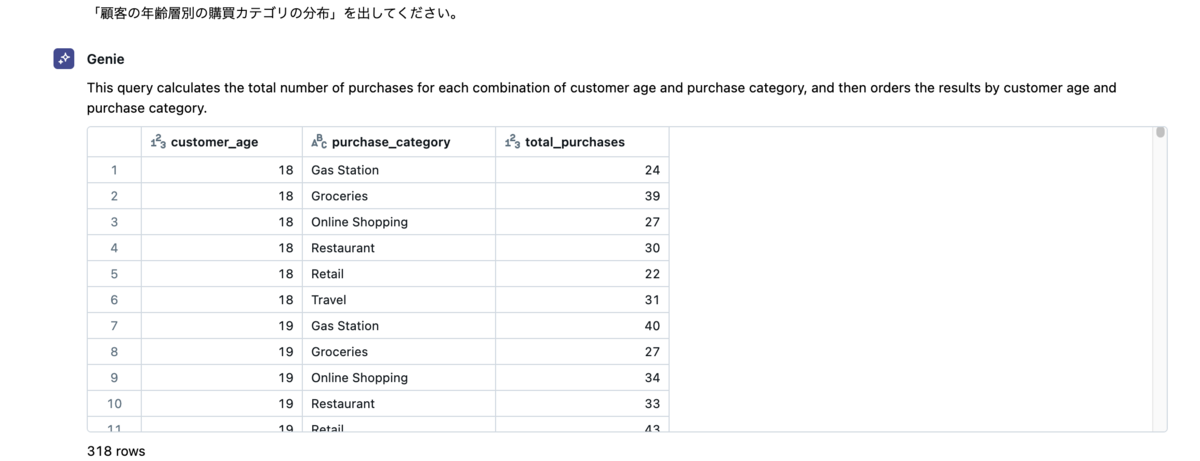
Task: Select row number 10 in the table
Action: (114, 404)
